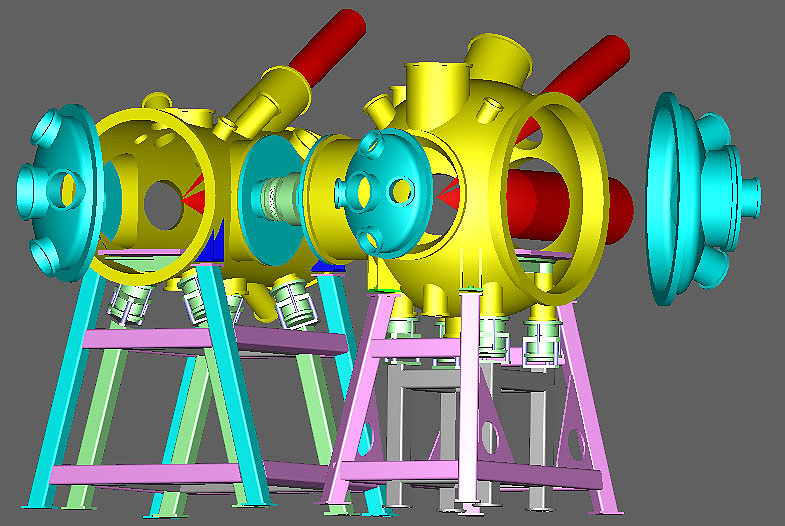Select the red cylinder at top left

click(330, 45)
